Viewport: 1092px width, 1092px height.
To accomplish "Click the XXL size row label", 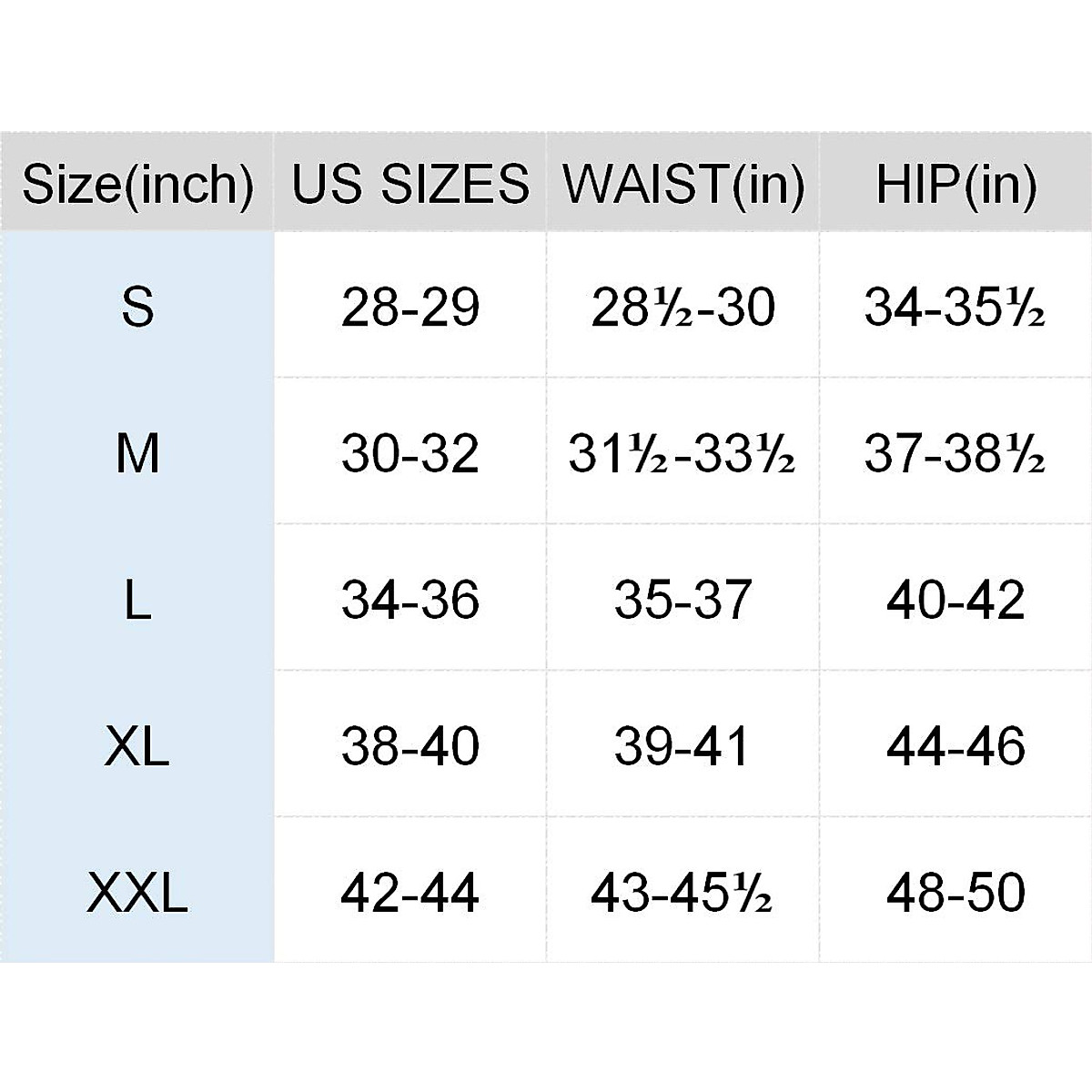I will point(137,893).
